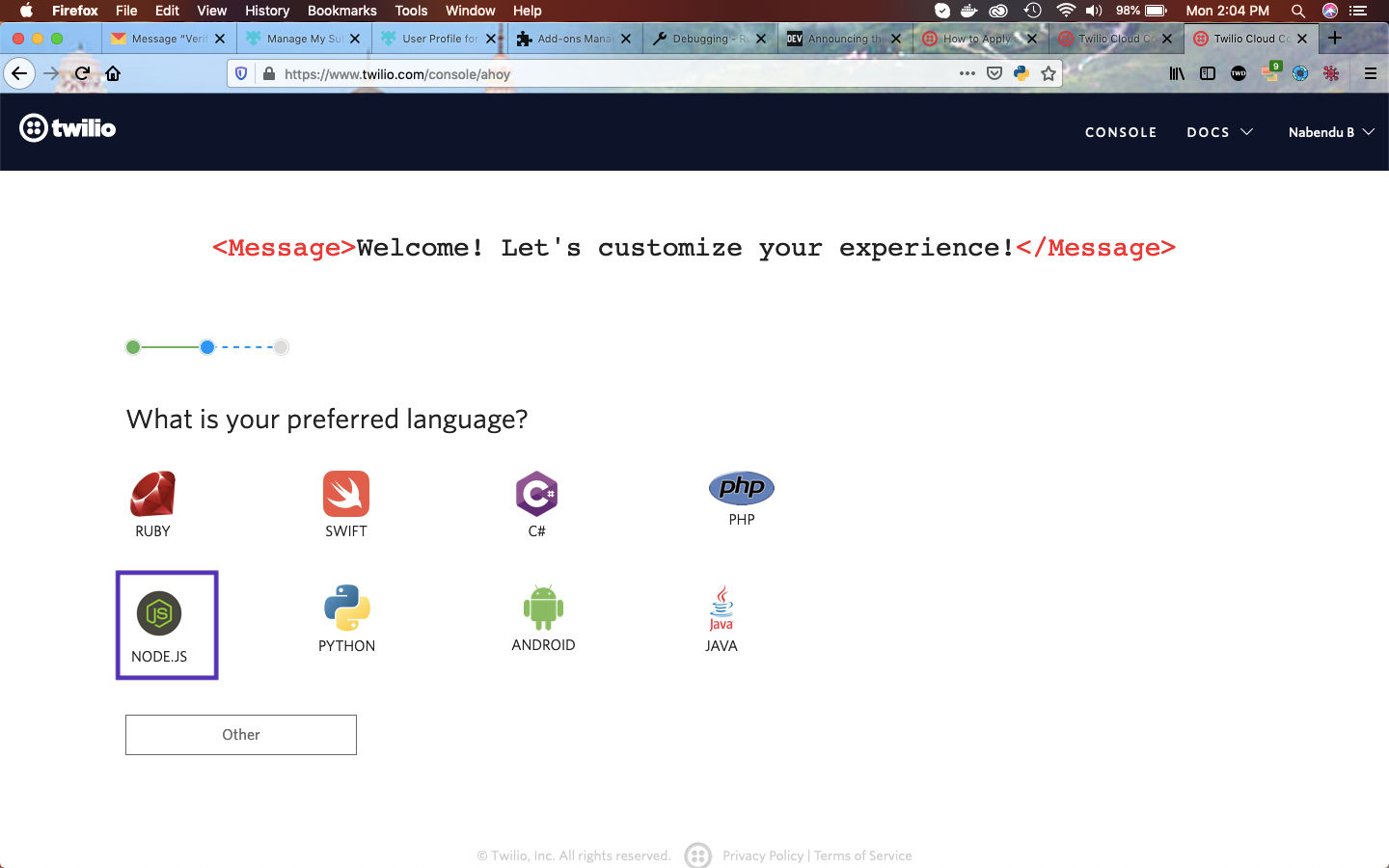This screenshot has height=868, width=1389.
Task: Choose the Node.js language icon
Action: [x=159, y=613]
